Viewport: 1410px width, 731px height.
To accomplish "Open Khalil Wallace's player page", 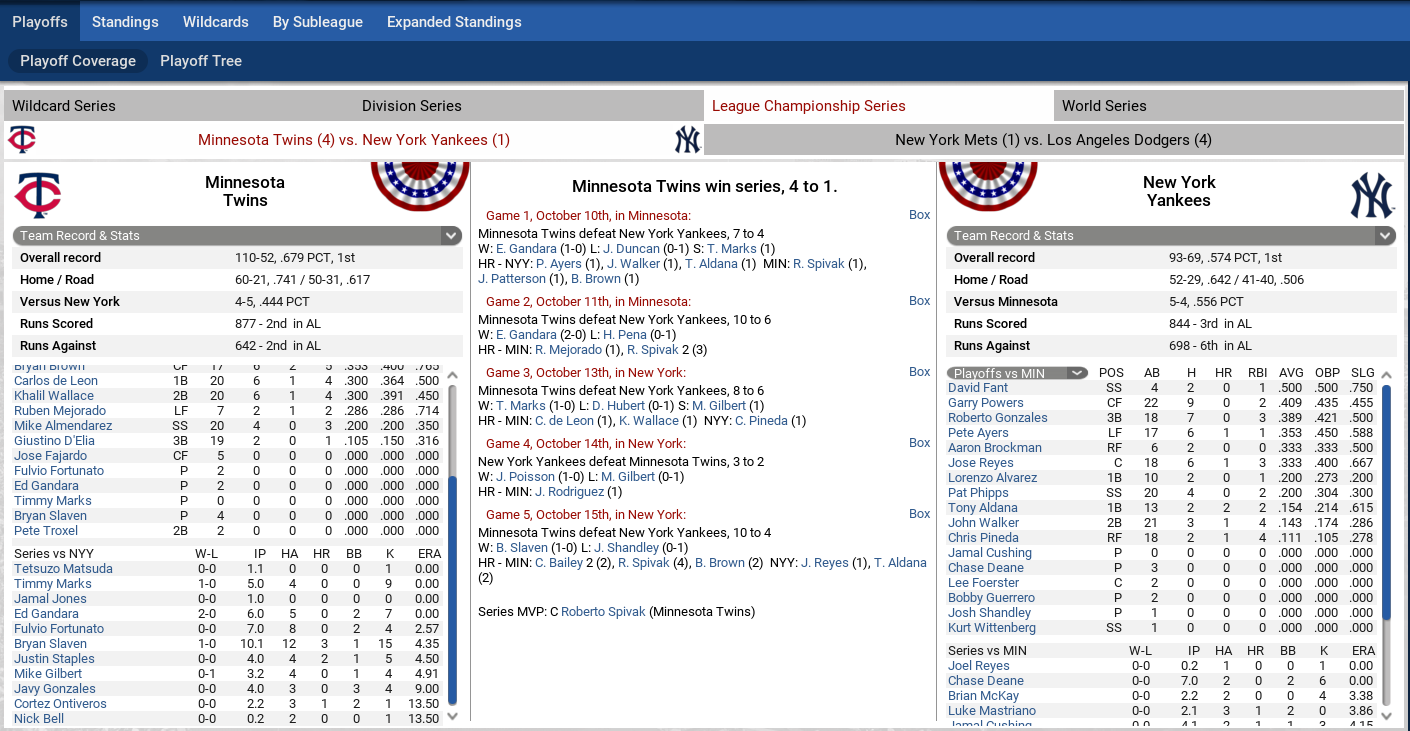I will coord(54,396).
